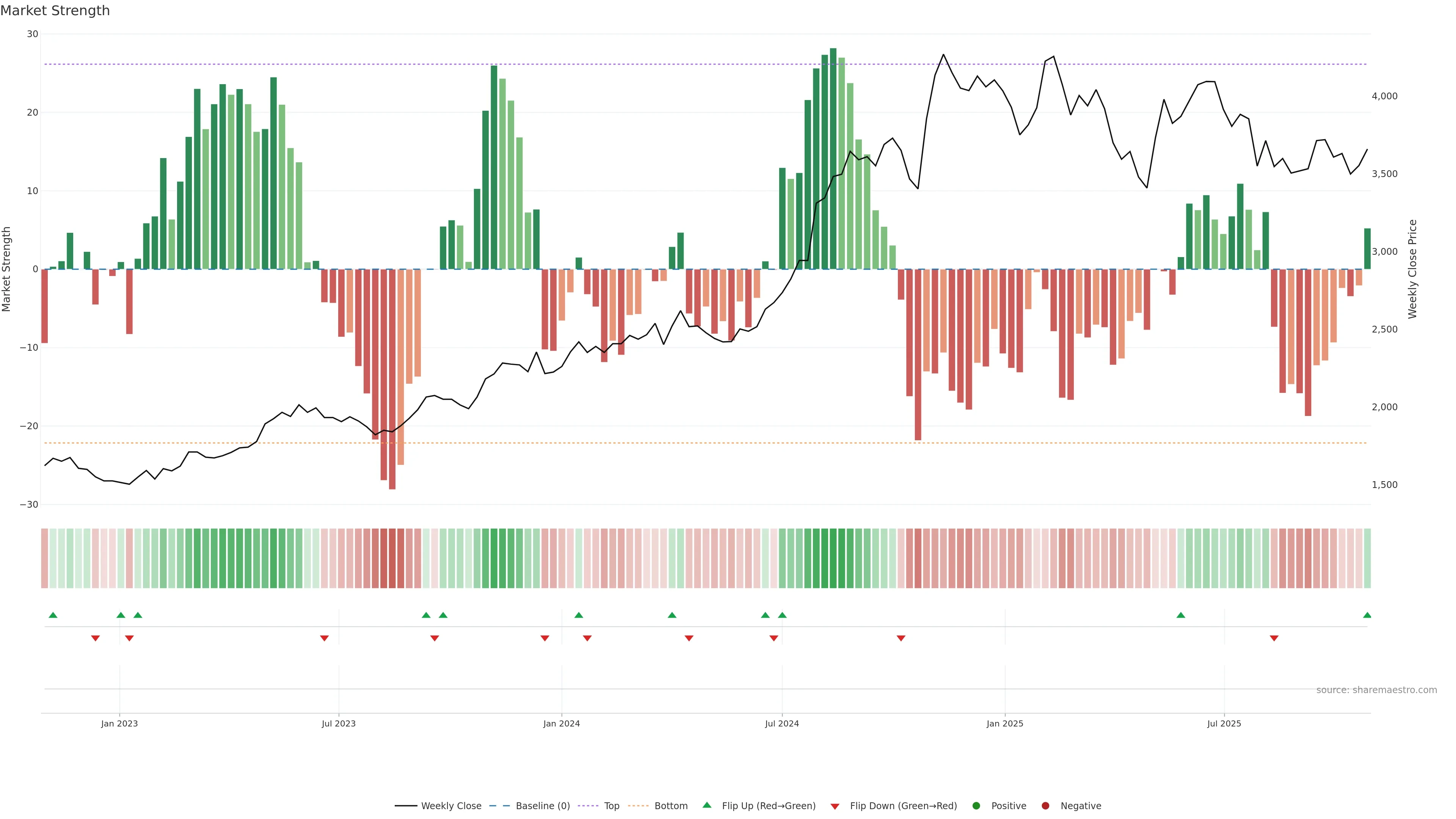
Task: Click the Bottom legend entry
Action: tap(670, 805)
